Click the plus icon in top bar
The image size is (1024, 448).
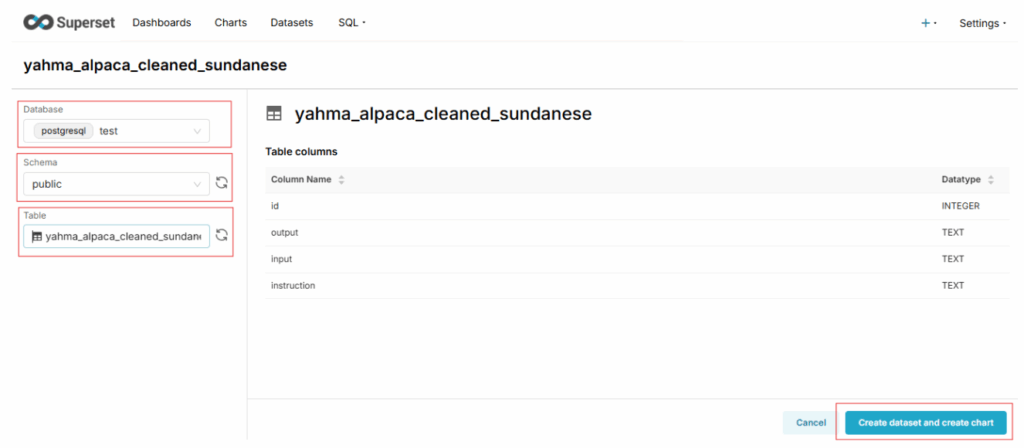[925, 23]
